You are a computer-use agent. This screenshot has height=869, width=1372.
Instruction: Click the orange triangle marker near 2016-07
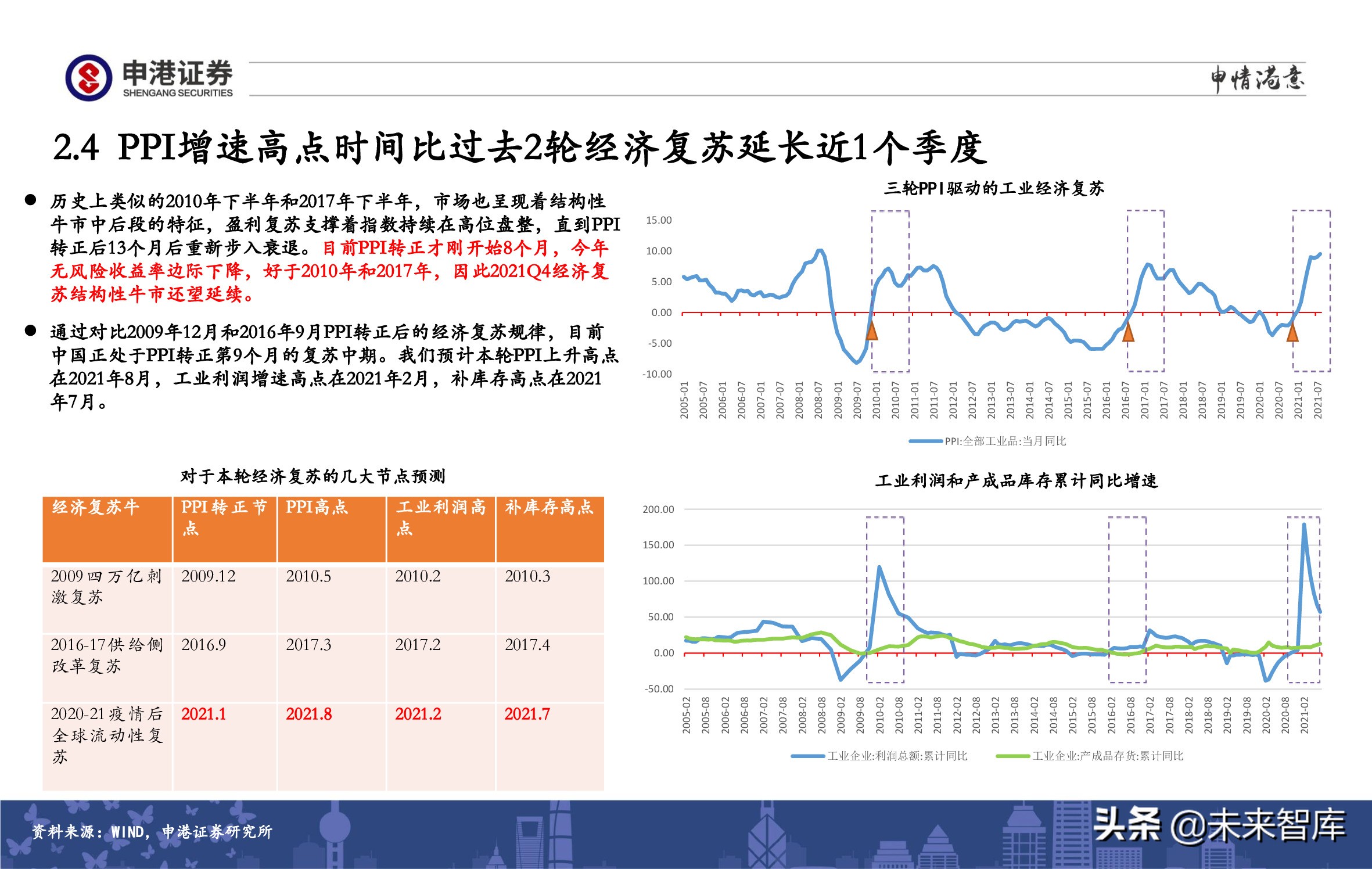point(1128,332)
